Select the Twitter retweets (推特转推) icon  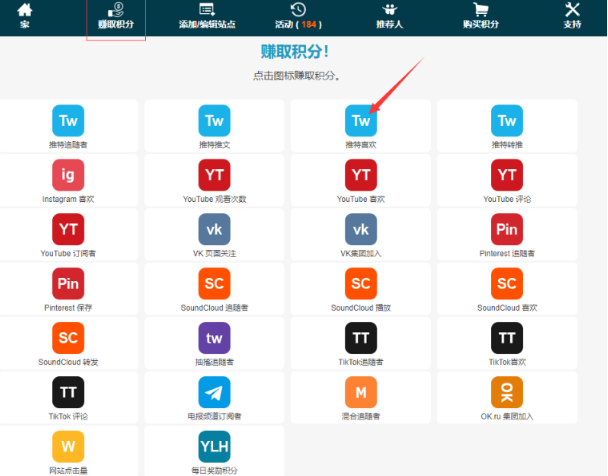pyautogui.click(x=507, y=122)
